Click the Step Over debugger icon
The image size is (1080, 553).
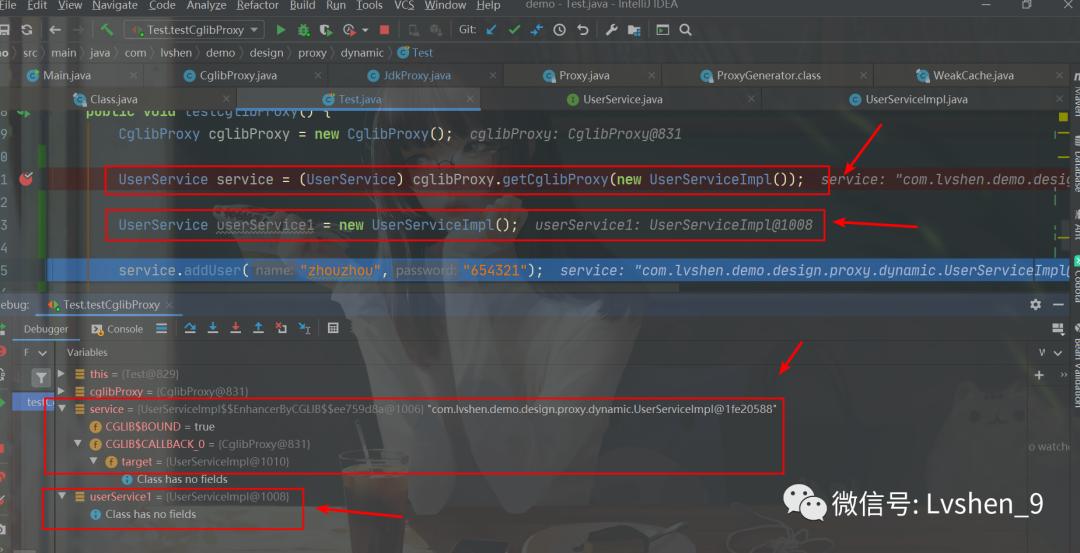[x=190, y=328]
